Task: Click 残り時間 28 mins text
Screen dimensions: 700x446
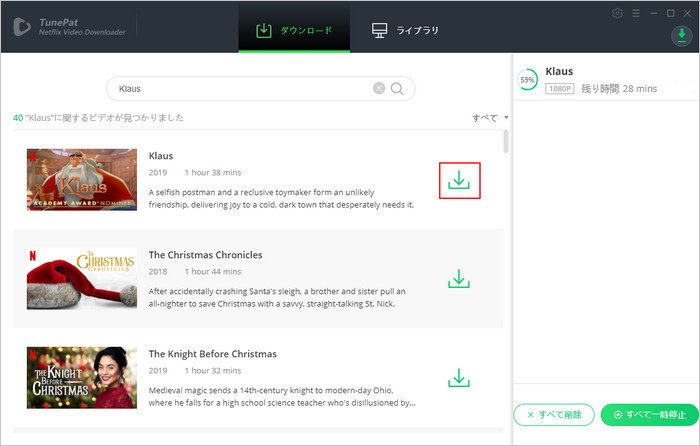Action: pos(619,88)
